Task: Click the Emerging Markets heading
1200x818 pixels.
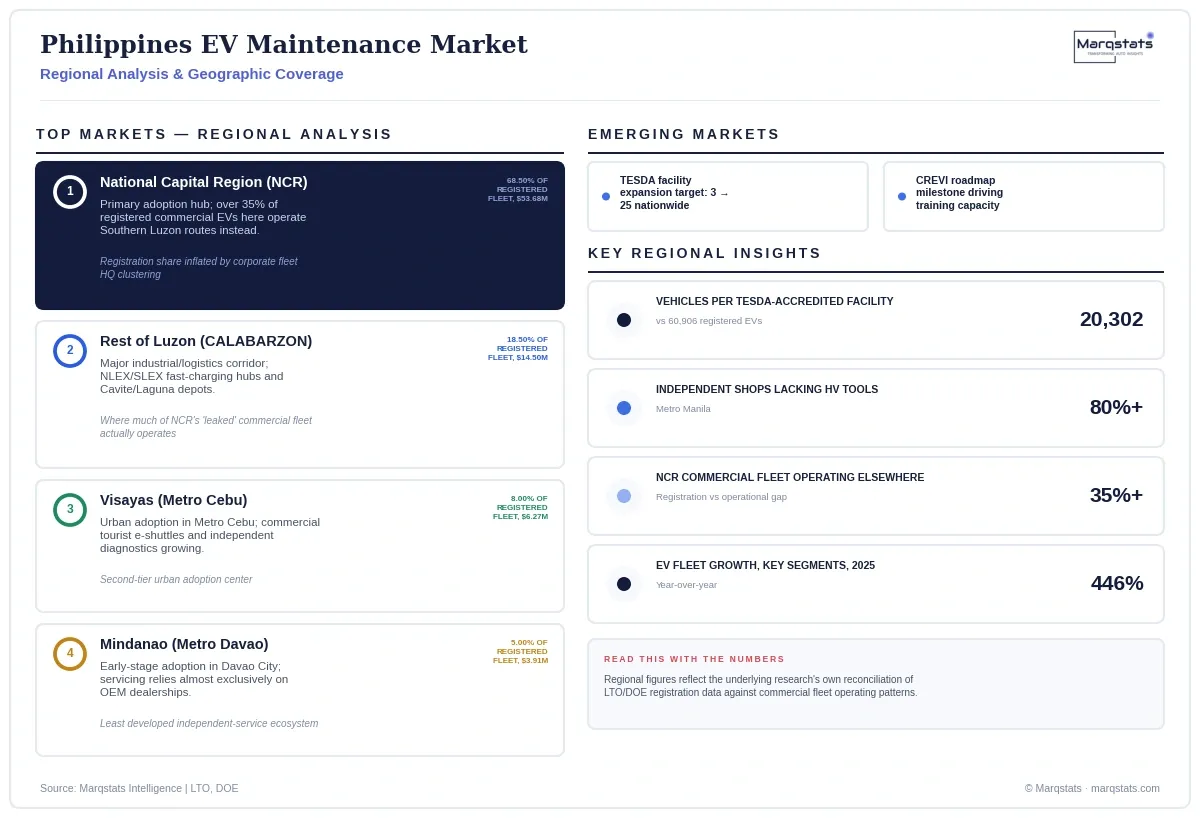Action: click(684, 134)
